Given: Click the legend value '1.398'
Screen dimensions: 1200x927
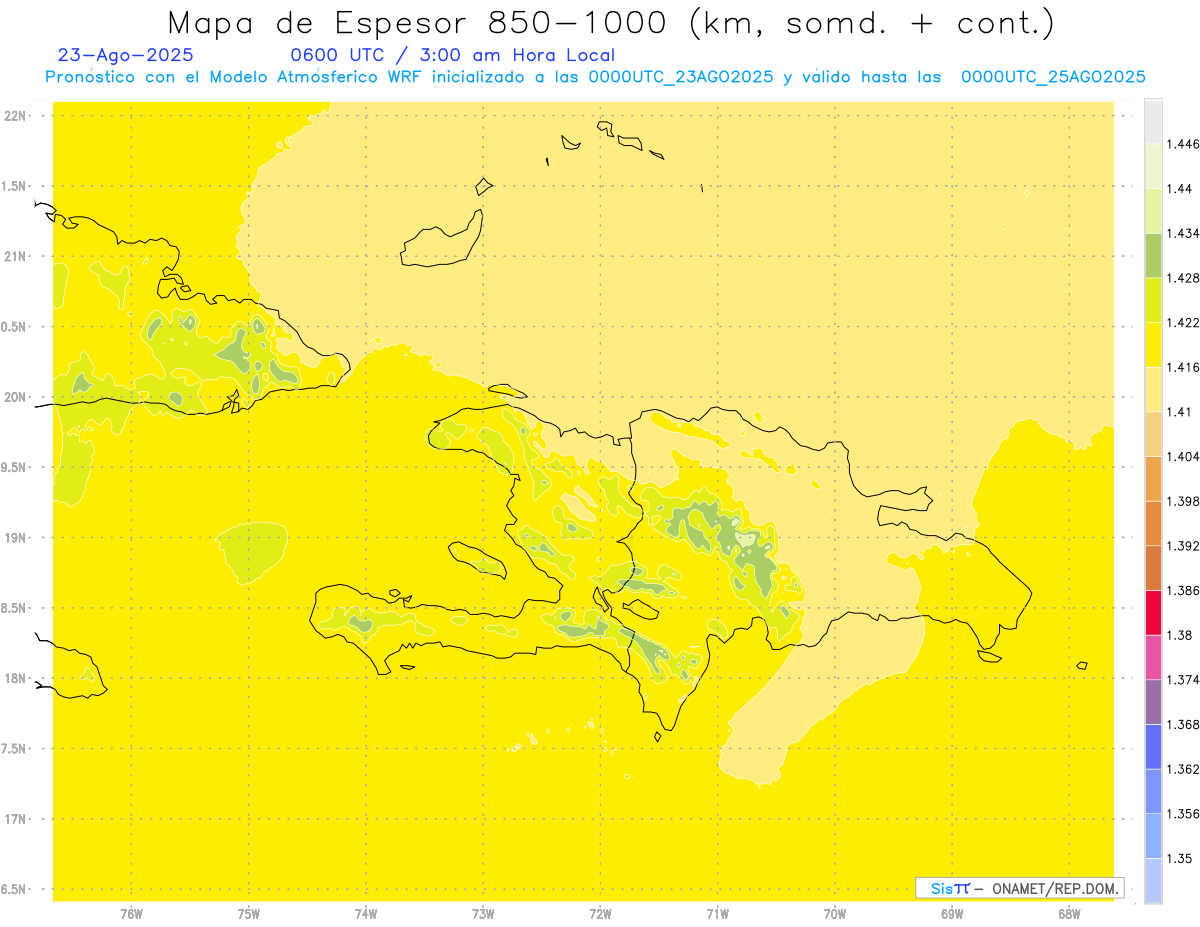Looking at the screenshot, I should coord(1184,501).
